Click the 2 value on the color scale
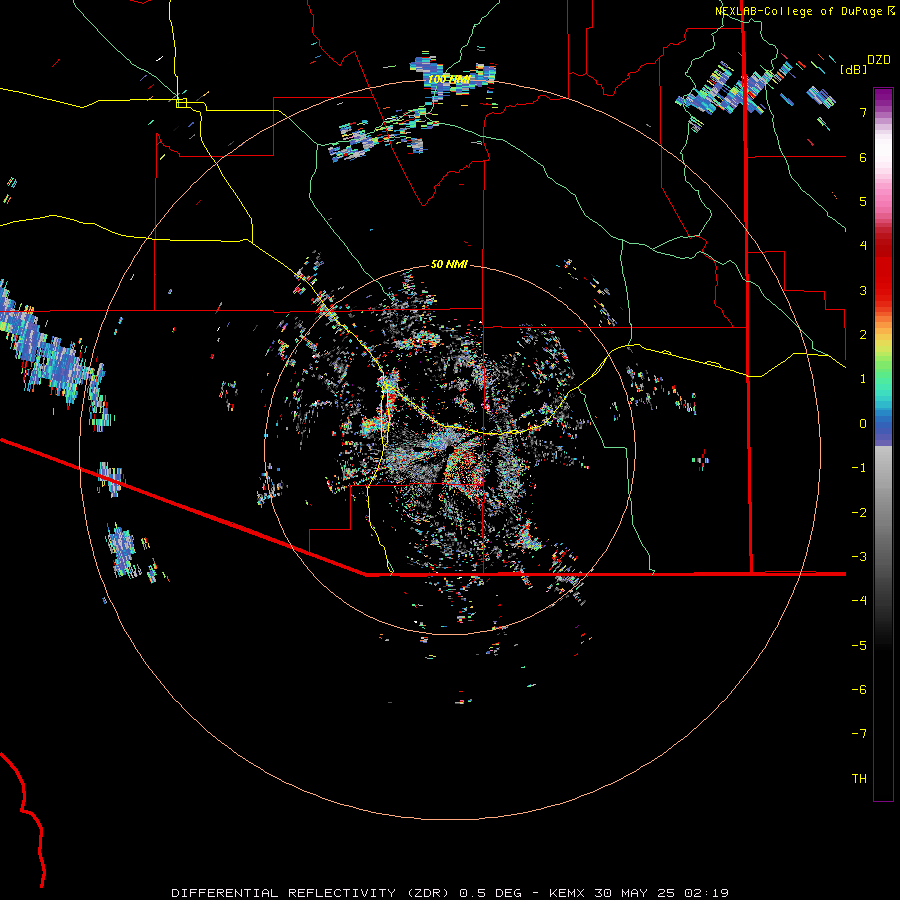This screenshot has height=900, width=900. pyautogui.click(x=863, y=335)
